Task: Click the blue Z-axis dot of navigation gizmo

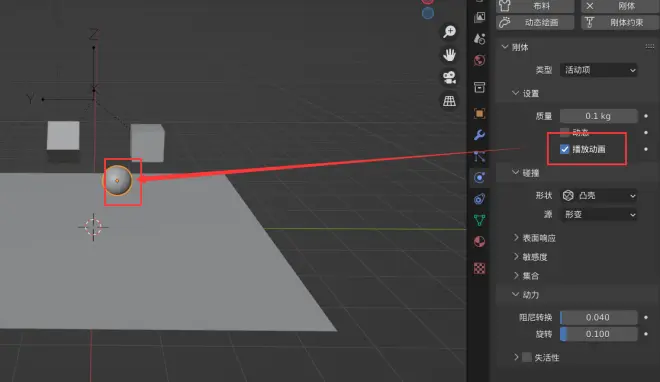Action: (428, 13)
